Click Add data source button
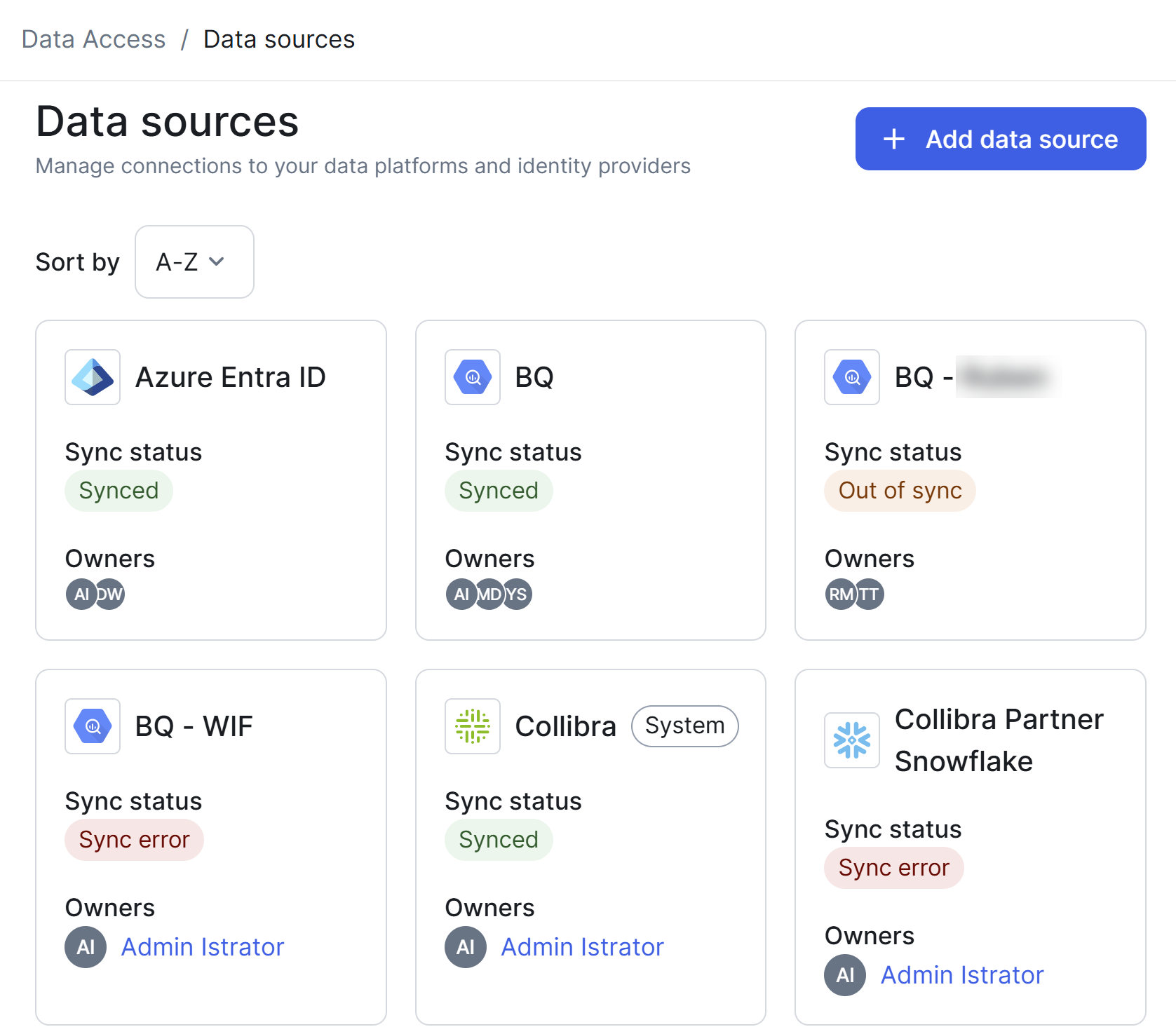 click(1001, 139)
